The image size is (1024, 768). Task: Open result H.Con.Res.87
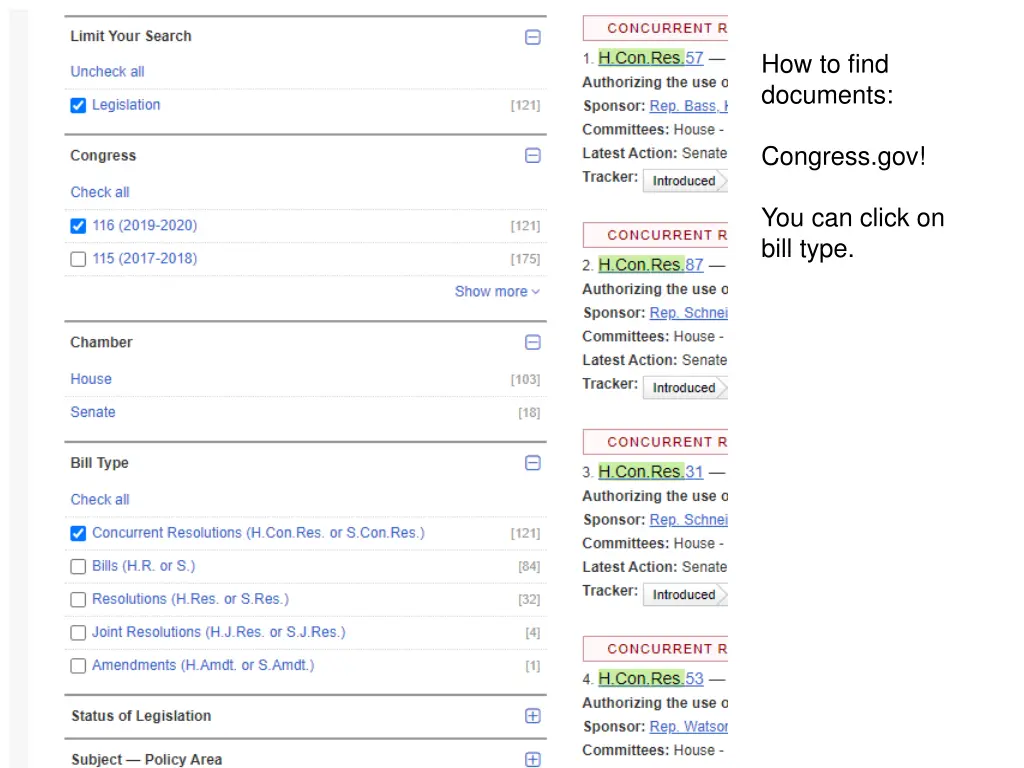click(x=650, y=264)
